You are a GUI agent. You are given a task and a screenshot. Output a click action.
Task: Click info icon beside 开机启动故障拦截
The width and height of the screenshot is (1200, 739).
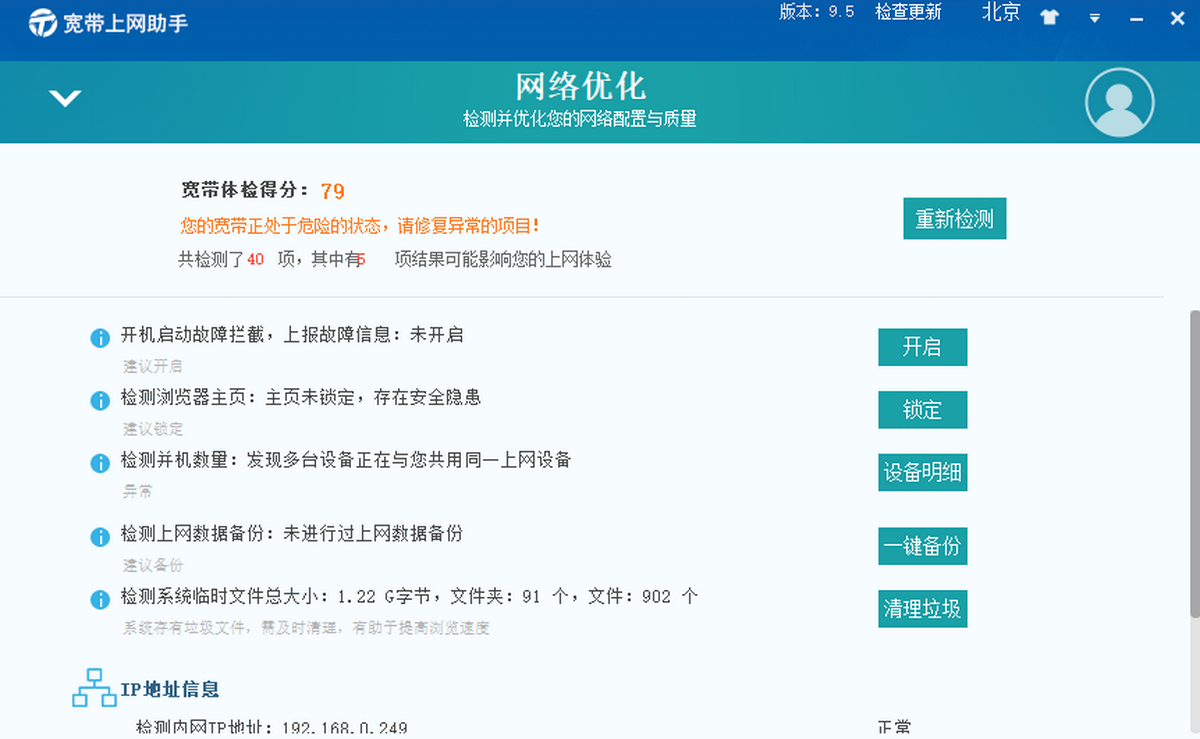coord(100,338)
